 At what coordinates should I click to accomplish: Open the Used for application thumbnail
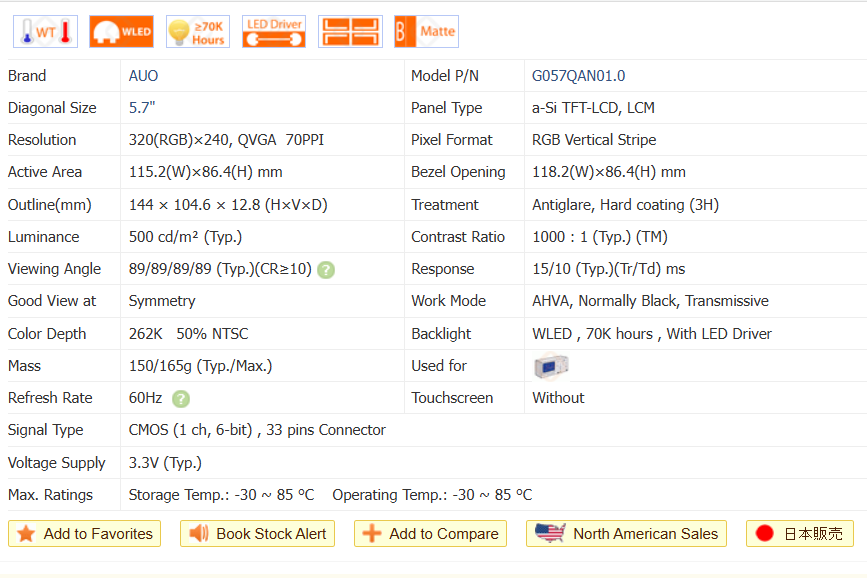point(551,366)
